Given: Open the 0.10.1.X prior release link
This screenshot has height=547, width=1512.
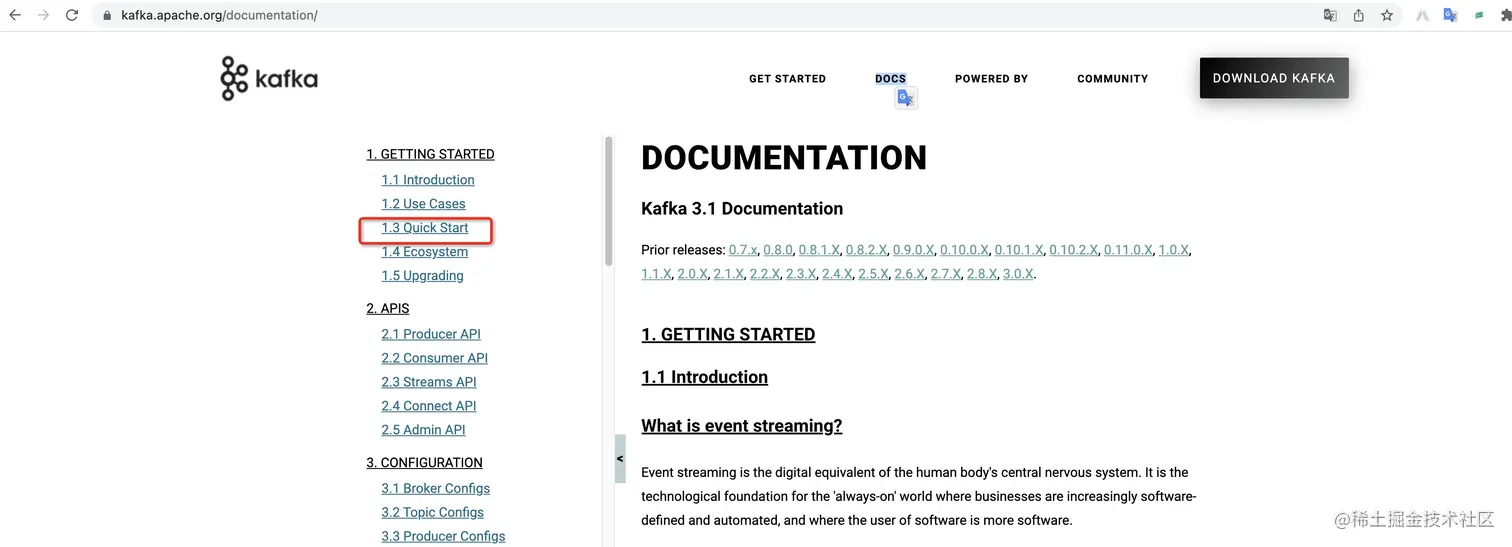Looking at the screenshot, I should pyautogui.click(x=1019, y=250).
